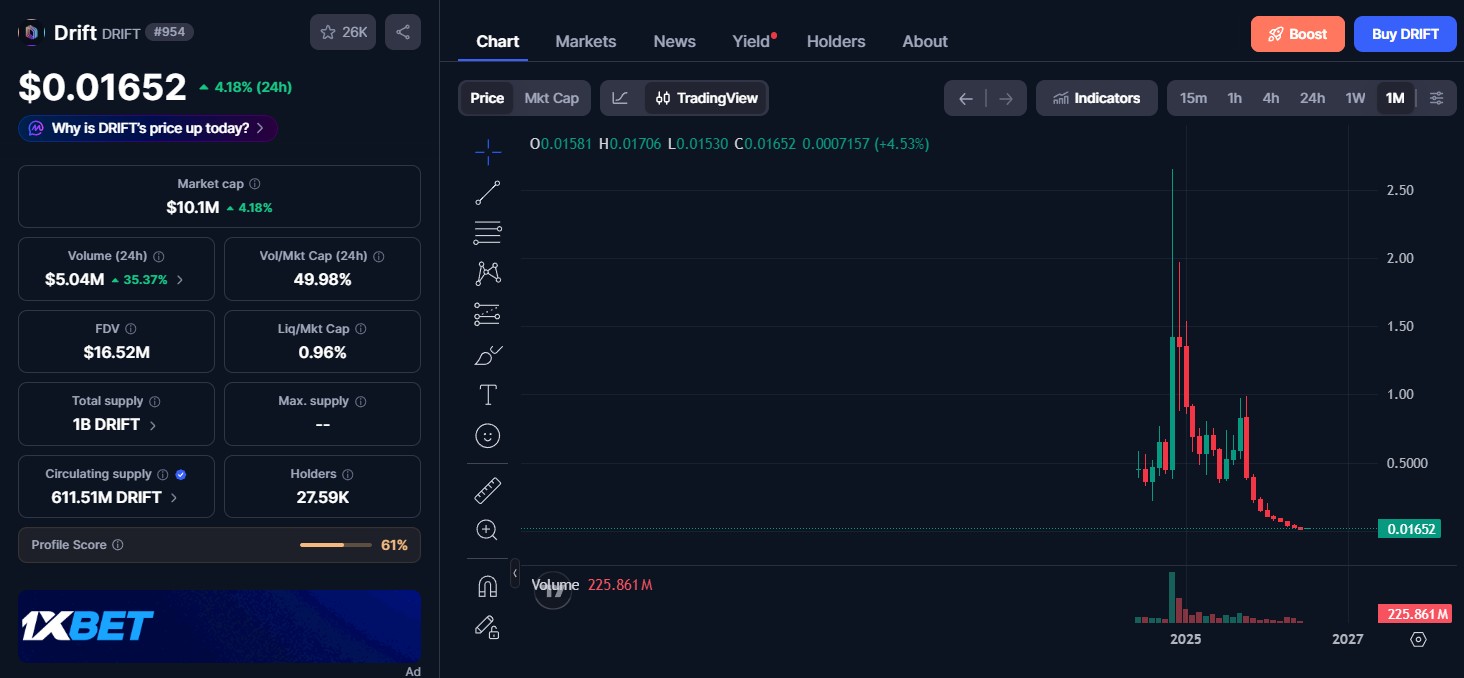Click the Buy DRIFT button
Image resolution: width=1464 pixels, height=678 pixels.
[x=1405, y=34]
